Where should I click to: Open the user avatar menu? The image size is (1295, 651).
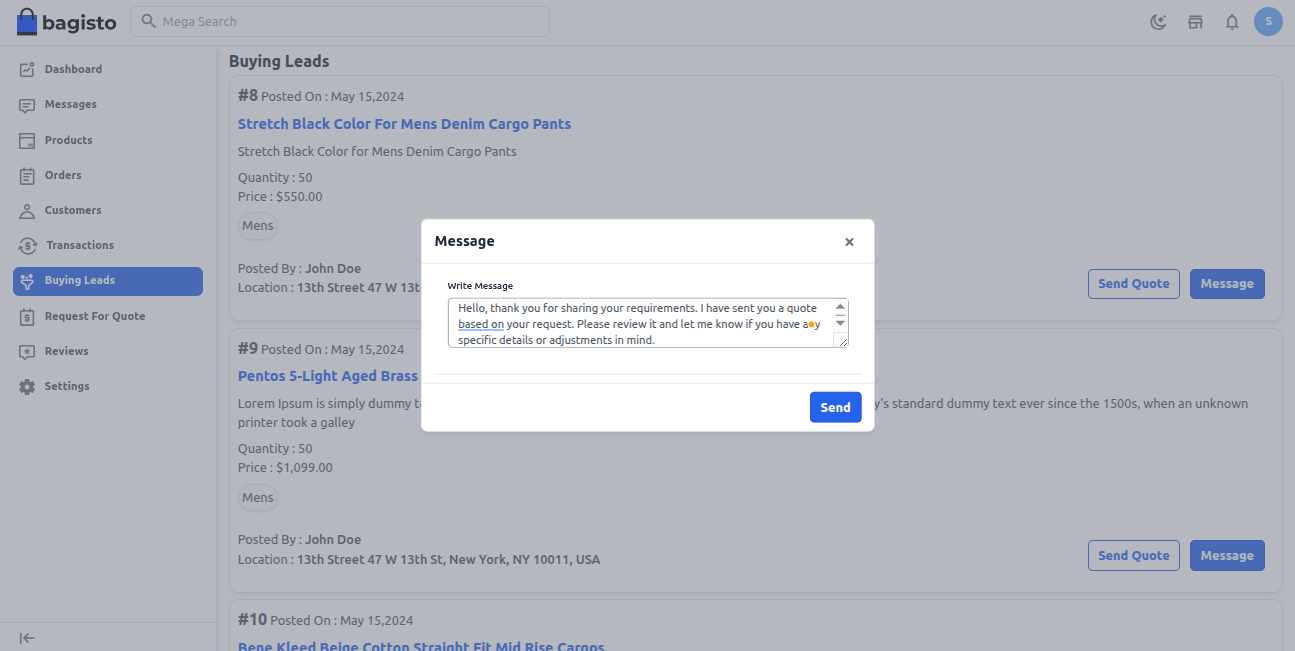[x=1268, y=21]
